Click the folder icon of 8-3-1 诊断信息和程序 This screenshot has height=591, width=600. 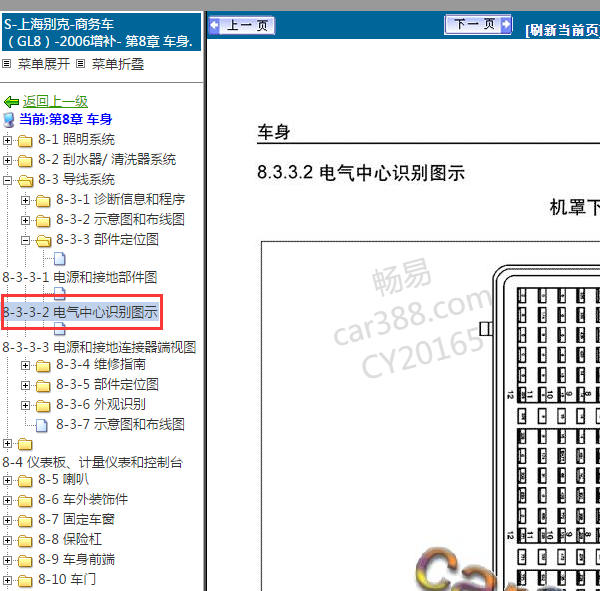(43, 201)
